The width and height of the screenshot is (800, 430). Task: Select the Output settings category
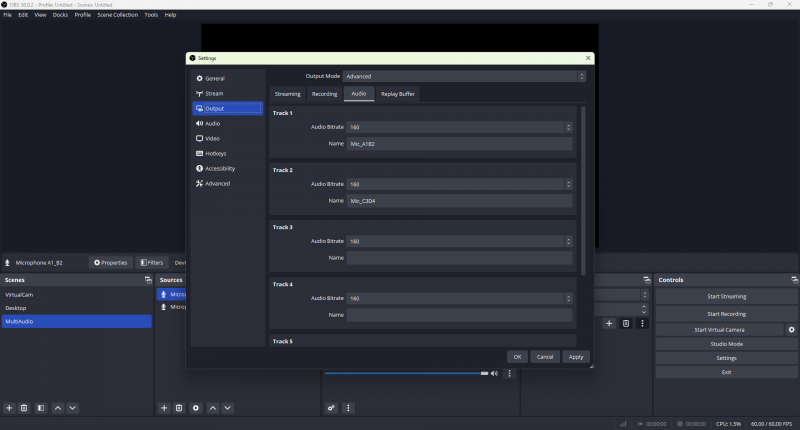228,108
